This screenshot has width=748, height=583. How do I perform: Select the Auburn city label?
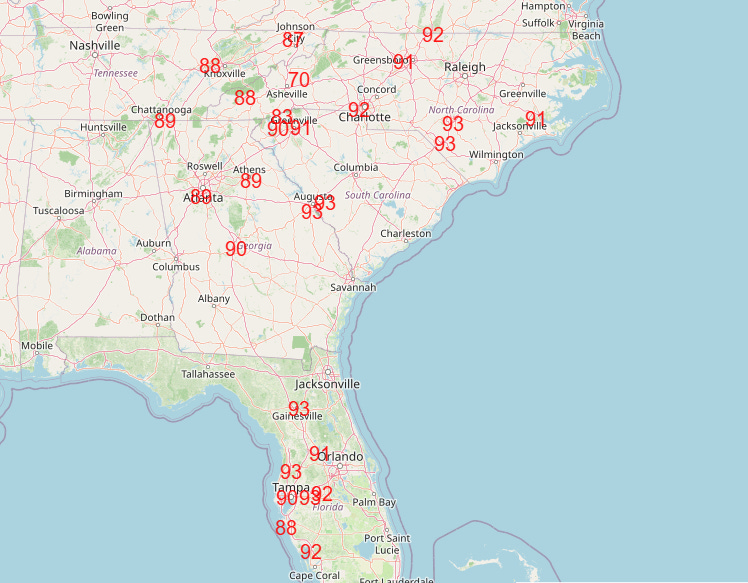153,243
